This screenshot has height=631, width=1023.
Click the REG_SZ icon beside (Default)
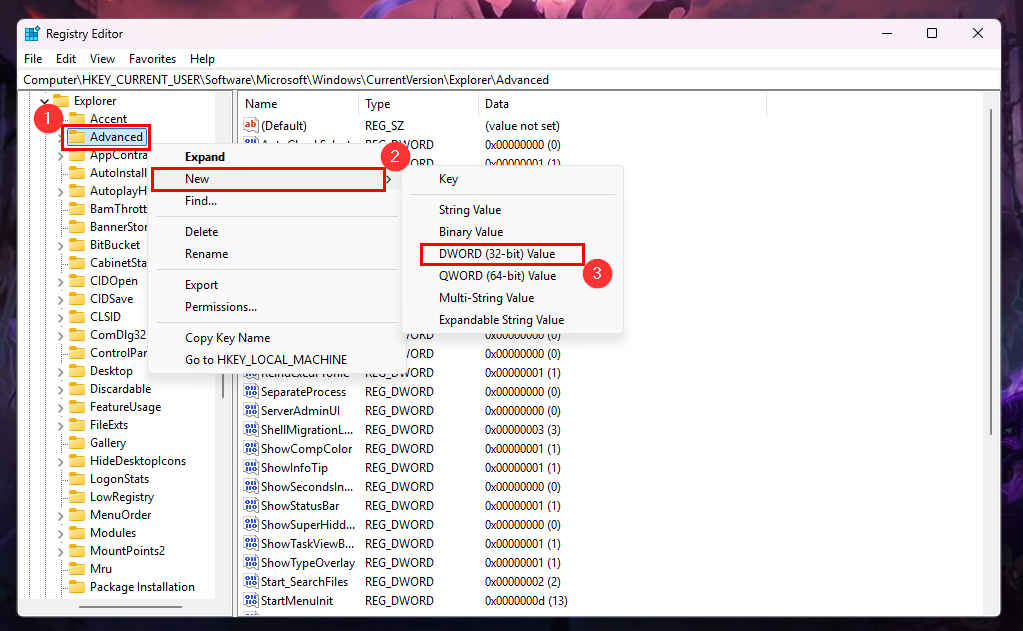click(251, 125)
